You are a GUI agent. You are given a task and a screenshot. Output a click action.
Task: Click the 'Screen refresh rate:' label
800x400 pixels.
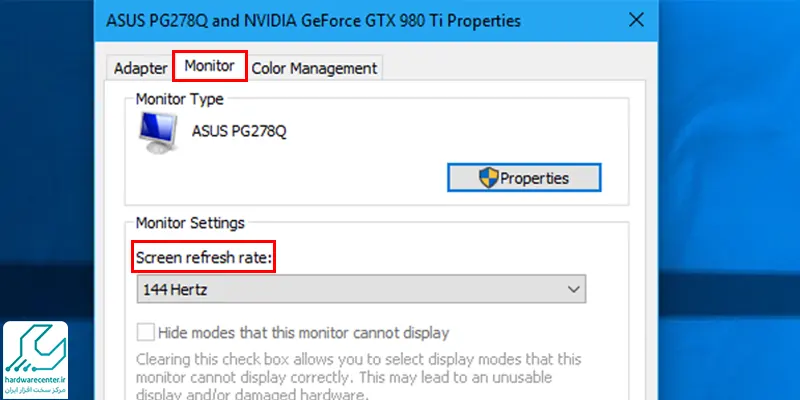click(x=204, y=258)
